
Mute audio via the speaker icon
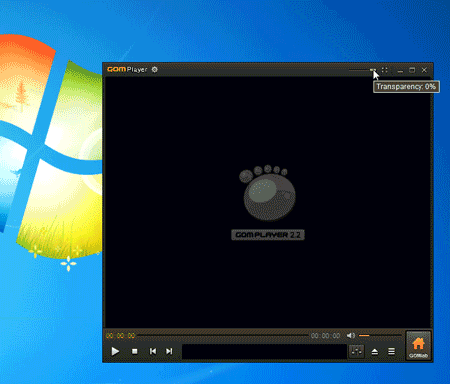pos(350,335)
